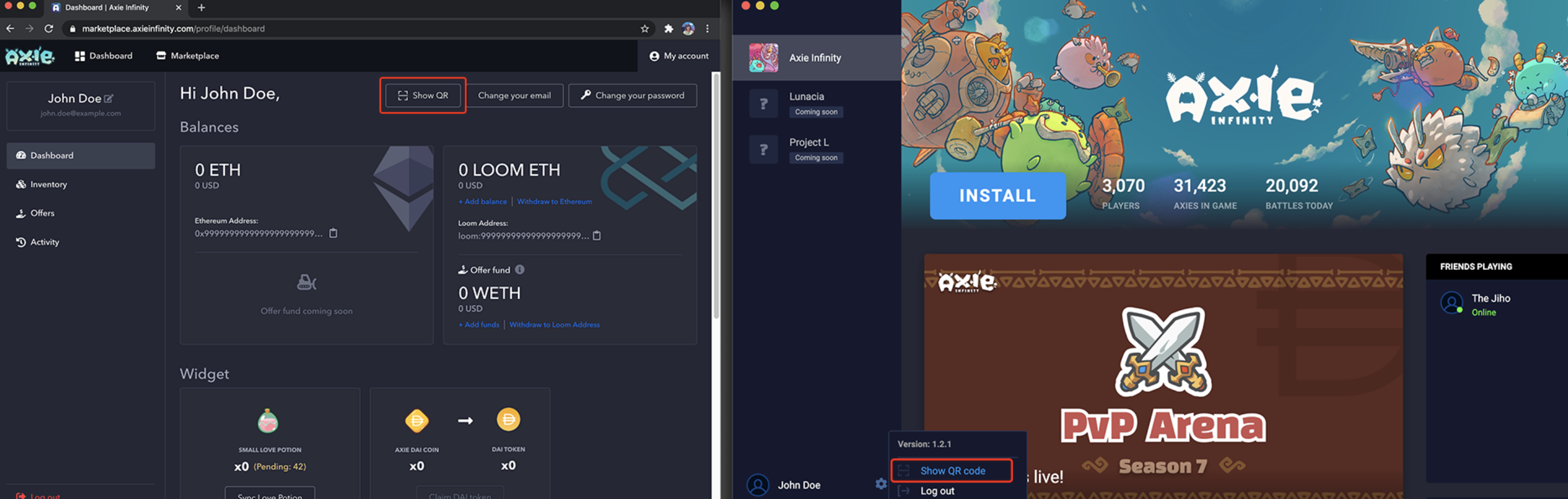Click the Axie DAI Coin icon
Screen dimensions: 1568x499
[417, 420]
